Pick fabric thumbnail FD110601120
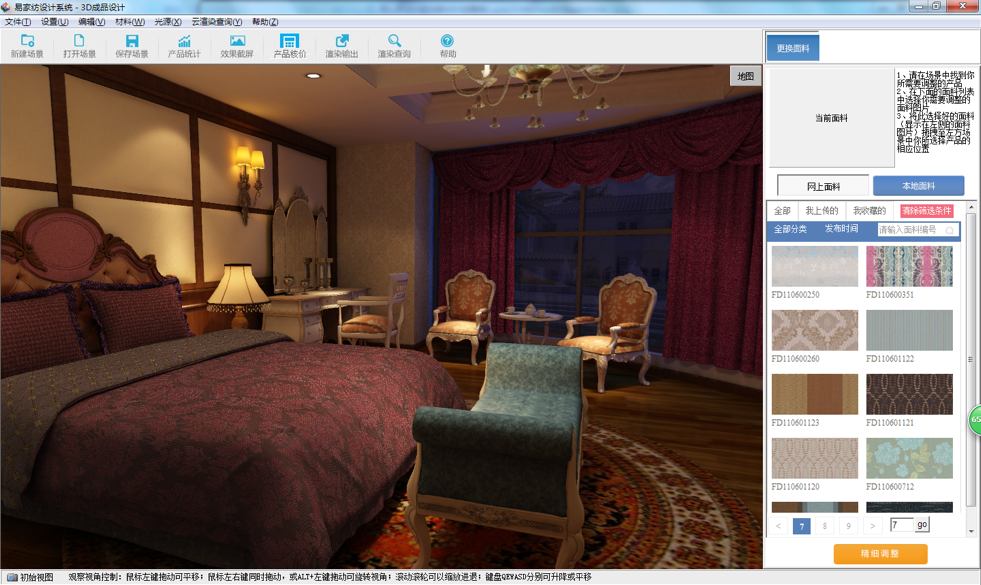Viewport: 981px width, 585px height. tap(815, 458)
